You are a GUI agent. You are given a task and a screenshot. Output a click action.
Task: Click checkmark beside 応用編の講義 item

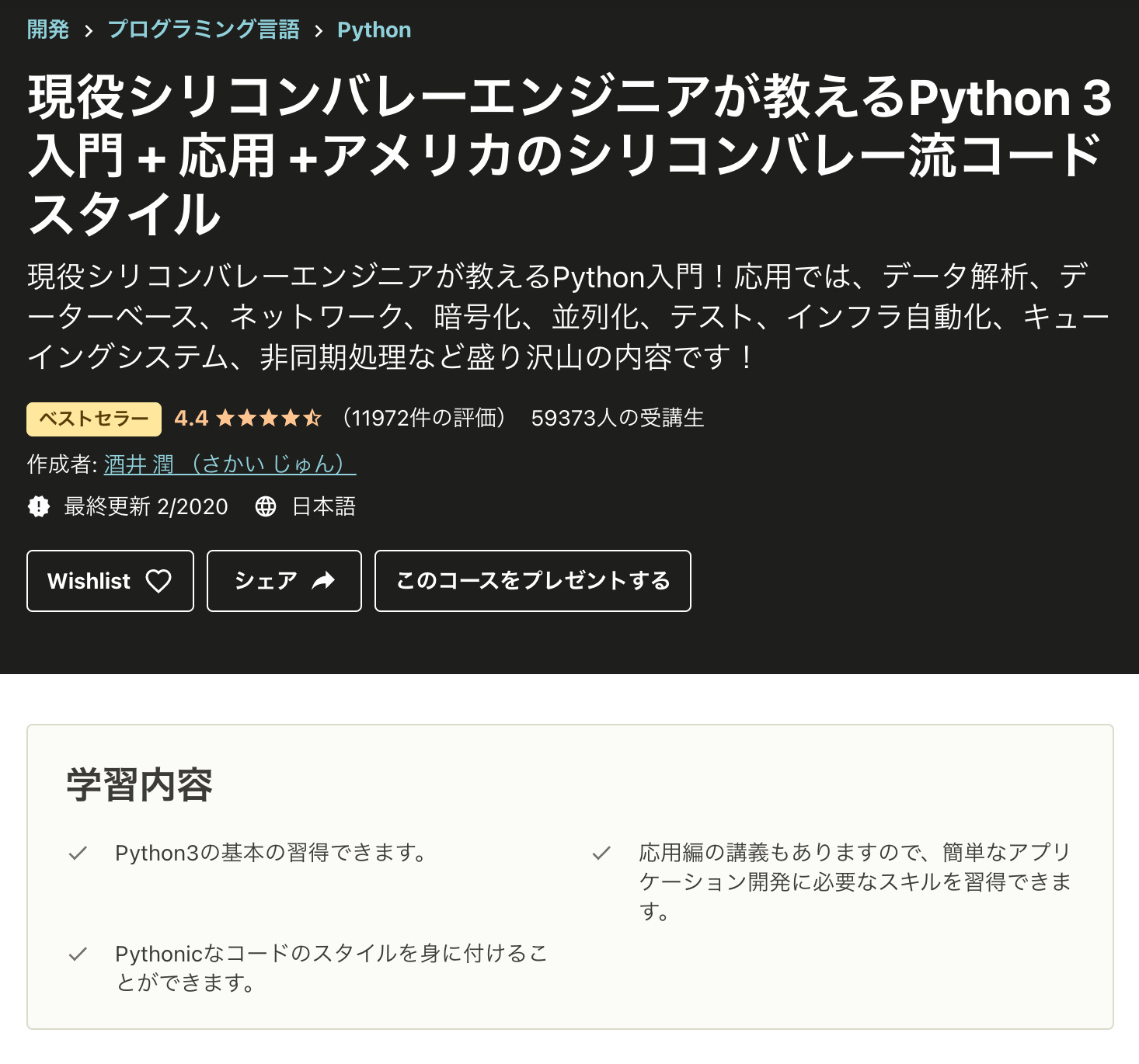pos(601,854)
